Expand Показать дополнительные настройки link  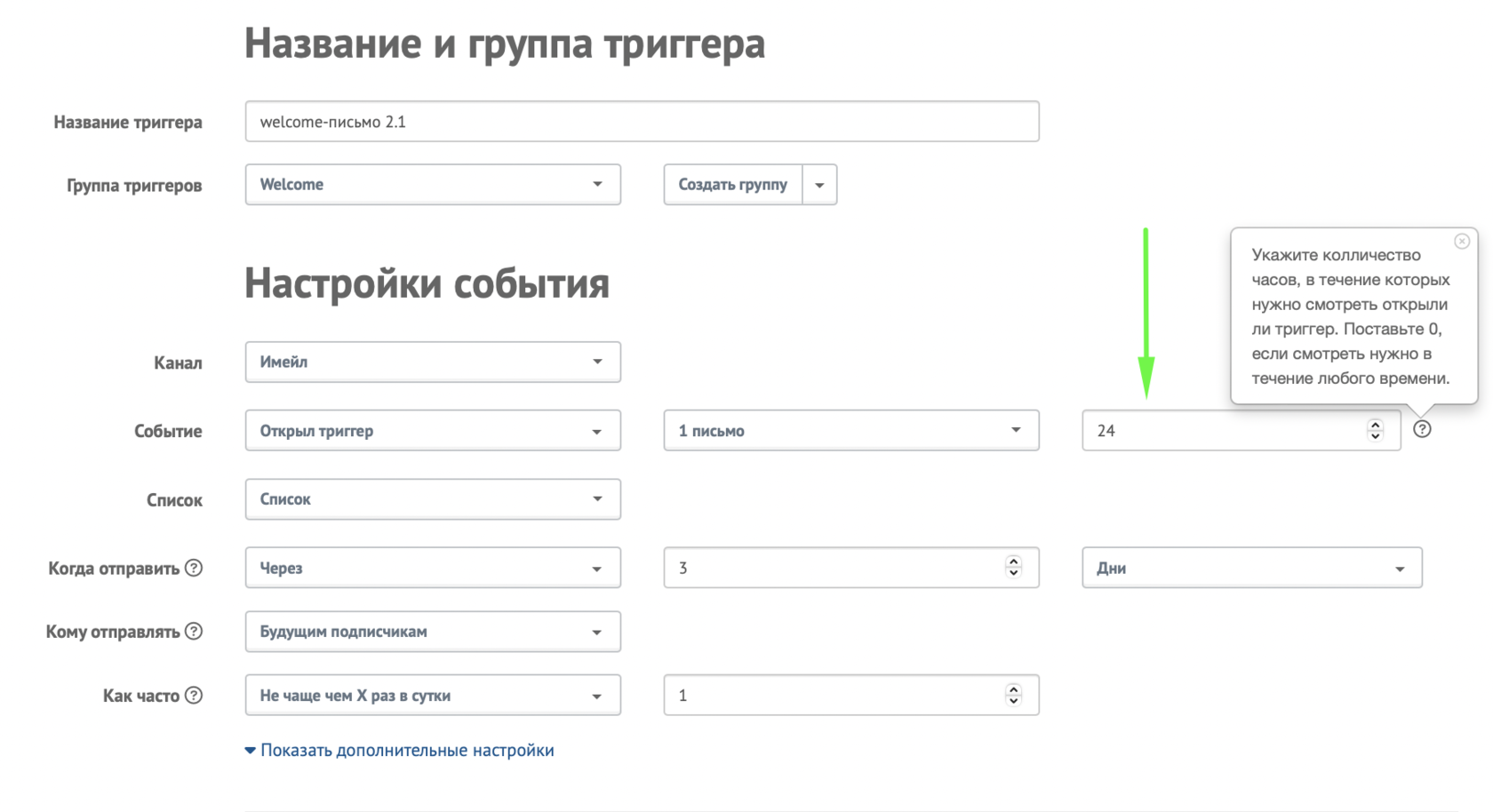400,751
